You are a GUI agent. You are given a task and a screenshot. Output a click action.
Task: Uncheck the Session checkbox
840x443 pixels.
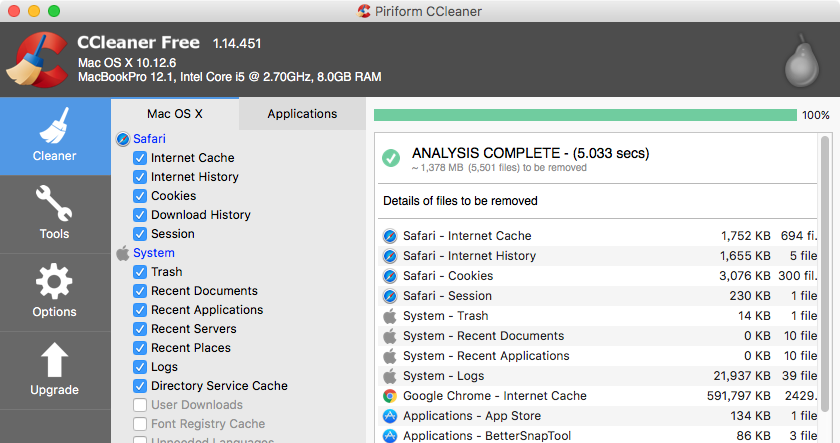pos(140,234)
